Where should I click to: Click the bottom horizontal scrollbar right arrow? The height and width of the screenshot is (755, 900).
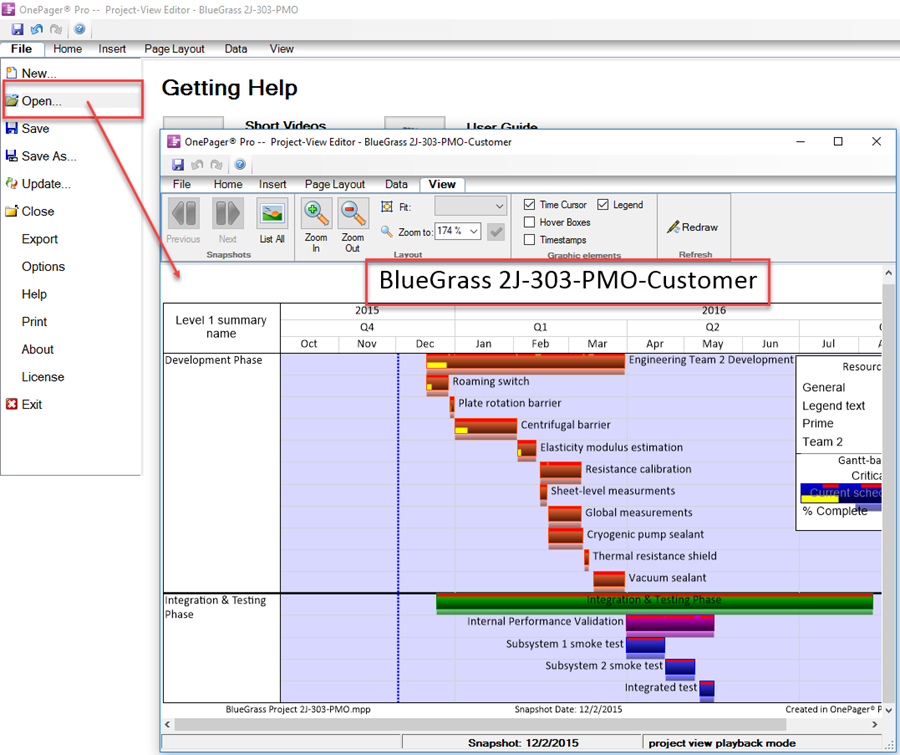873,724
